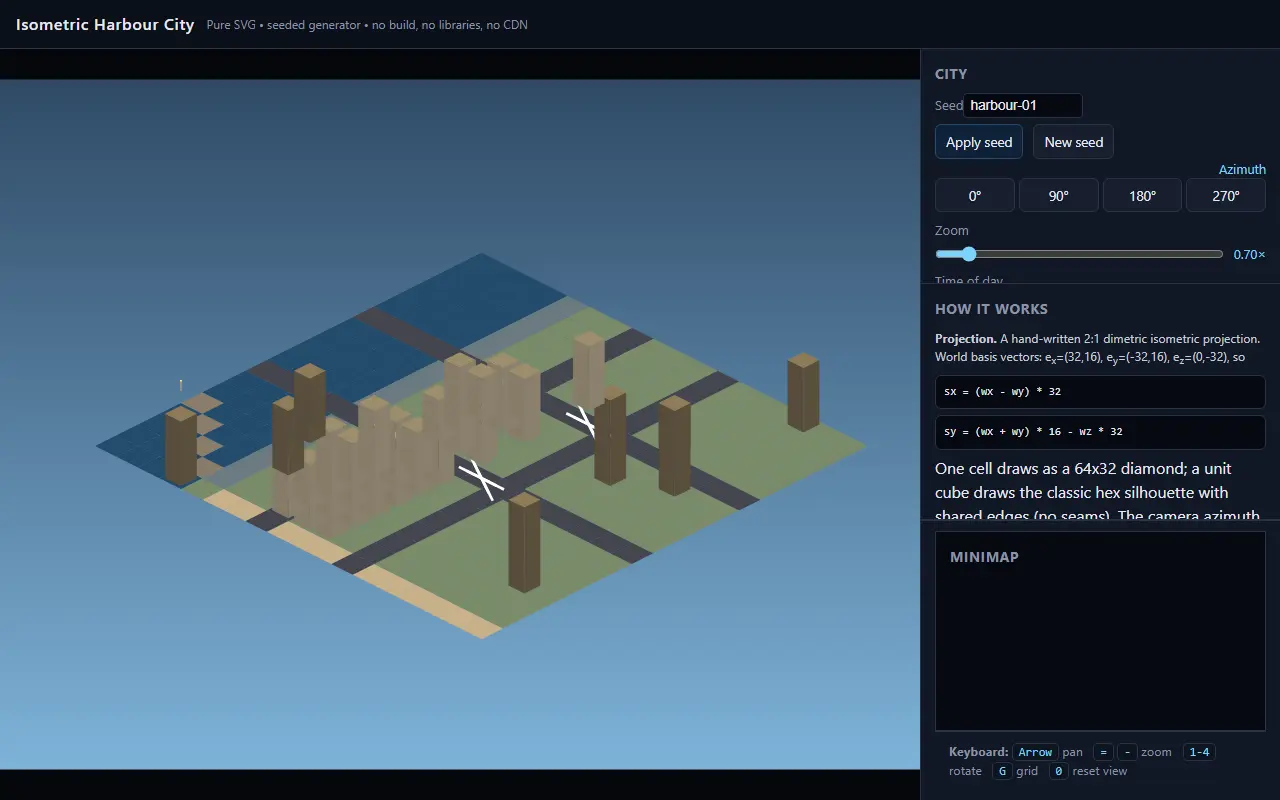Image resolution: width=1280 pixels, height=800 pixels.
Task: Click the white X marker on the lower road
Action: [x=481, y=478]
